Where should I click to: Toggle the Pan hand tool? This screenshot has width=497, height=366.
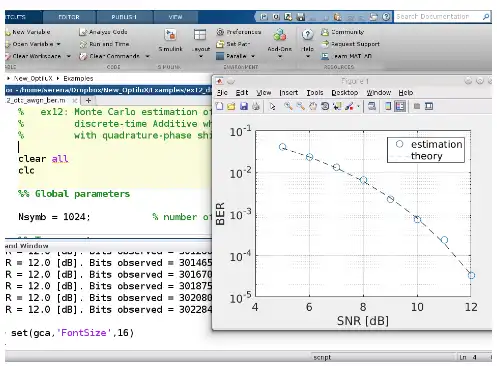(313, 106)
